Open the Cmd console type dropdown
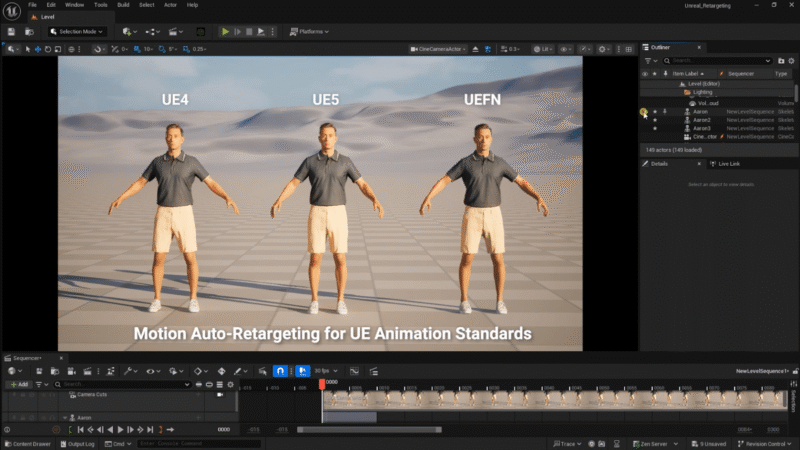800x450 pixels. click(118, 444)
